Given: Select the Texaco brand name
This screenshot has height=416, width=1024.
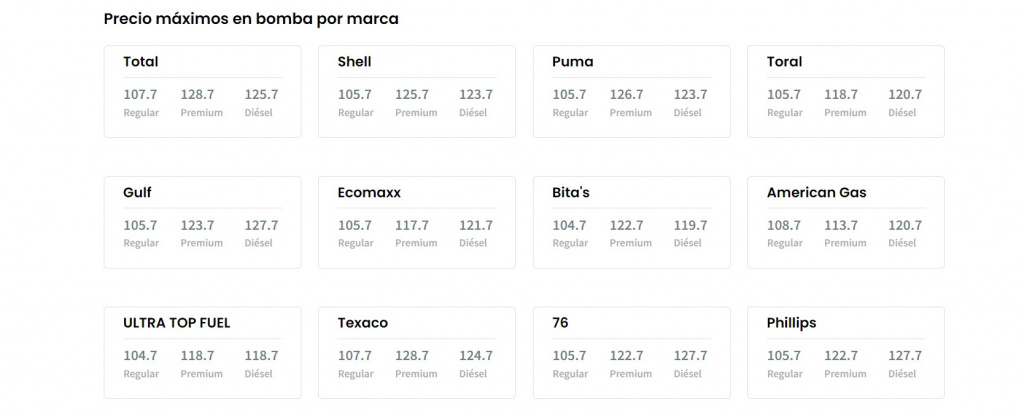Looking at the screenshot, I should pos(363,323).
